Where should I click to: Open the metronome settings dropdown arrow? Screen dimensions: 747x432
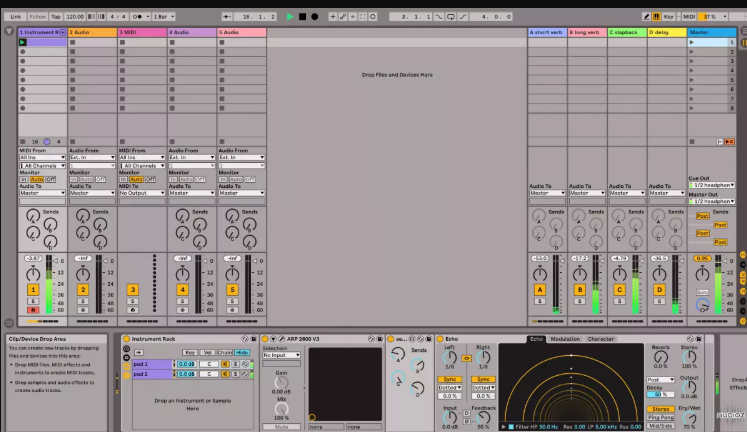(148, 17)
